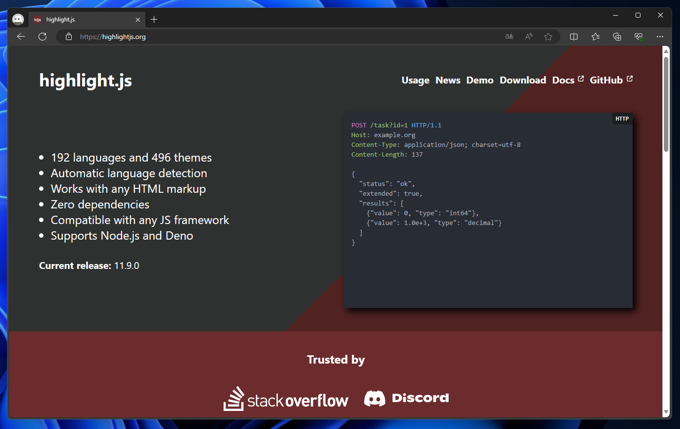This screenshot has height=429, width=680.
Task: Click the '"status": "ok"' code line
Action: click(386, 184)
